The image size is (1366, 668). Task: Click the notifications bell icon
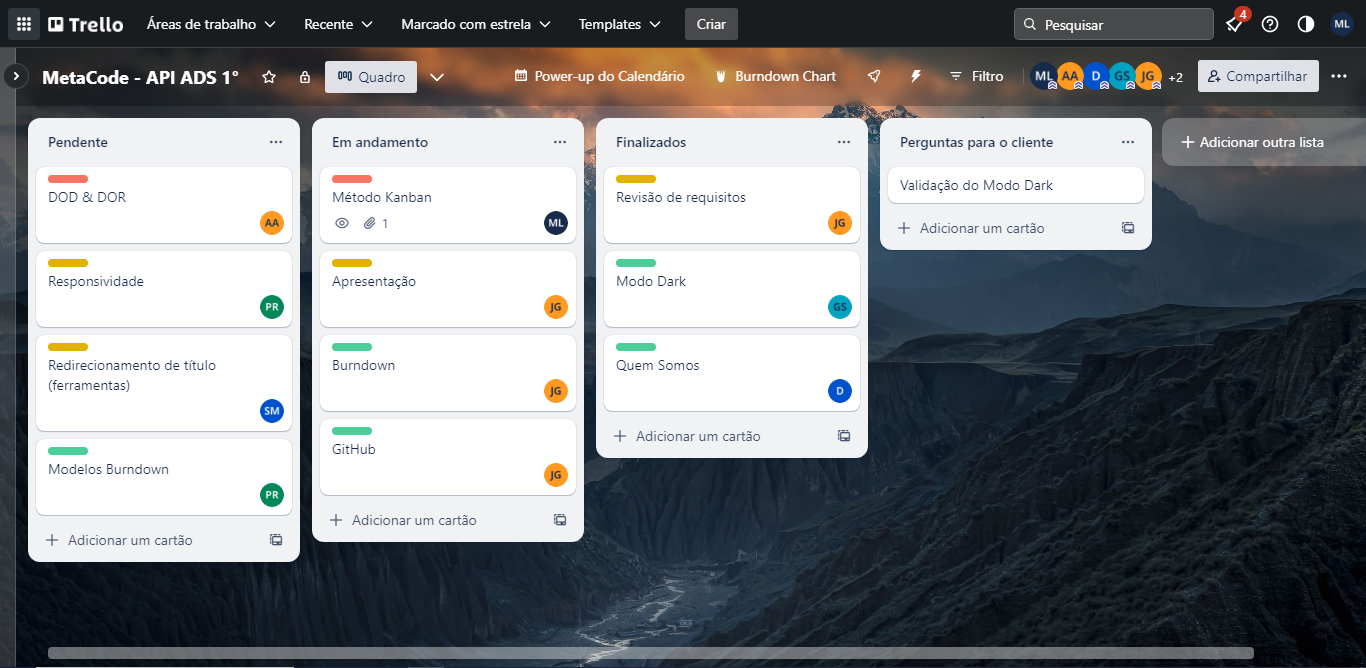tap(1235, 25)
